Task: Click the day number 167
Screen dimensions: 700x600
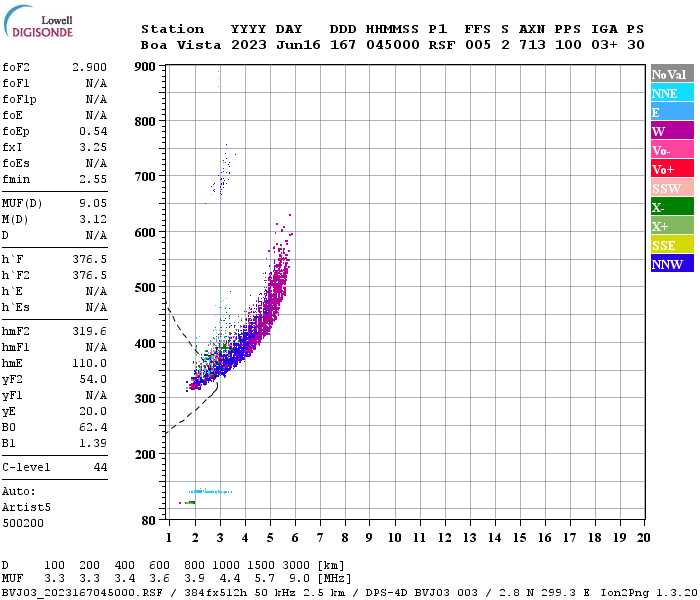Action: coord(343,45)
